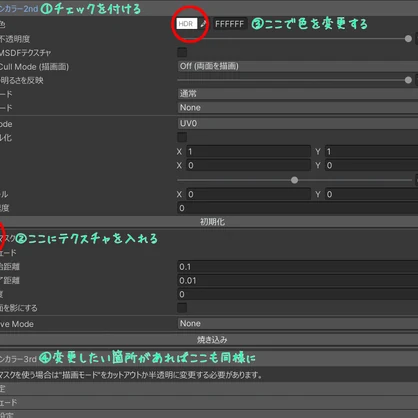Viewport: 418px width, 418px height.
Task: Open the Cull Mode Off (両面を描画) dropdown
Action: [x=297, y=66]
